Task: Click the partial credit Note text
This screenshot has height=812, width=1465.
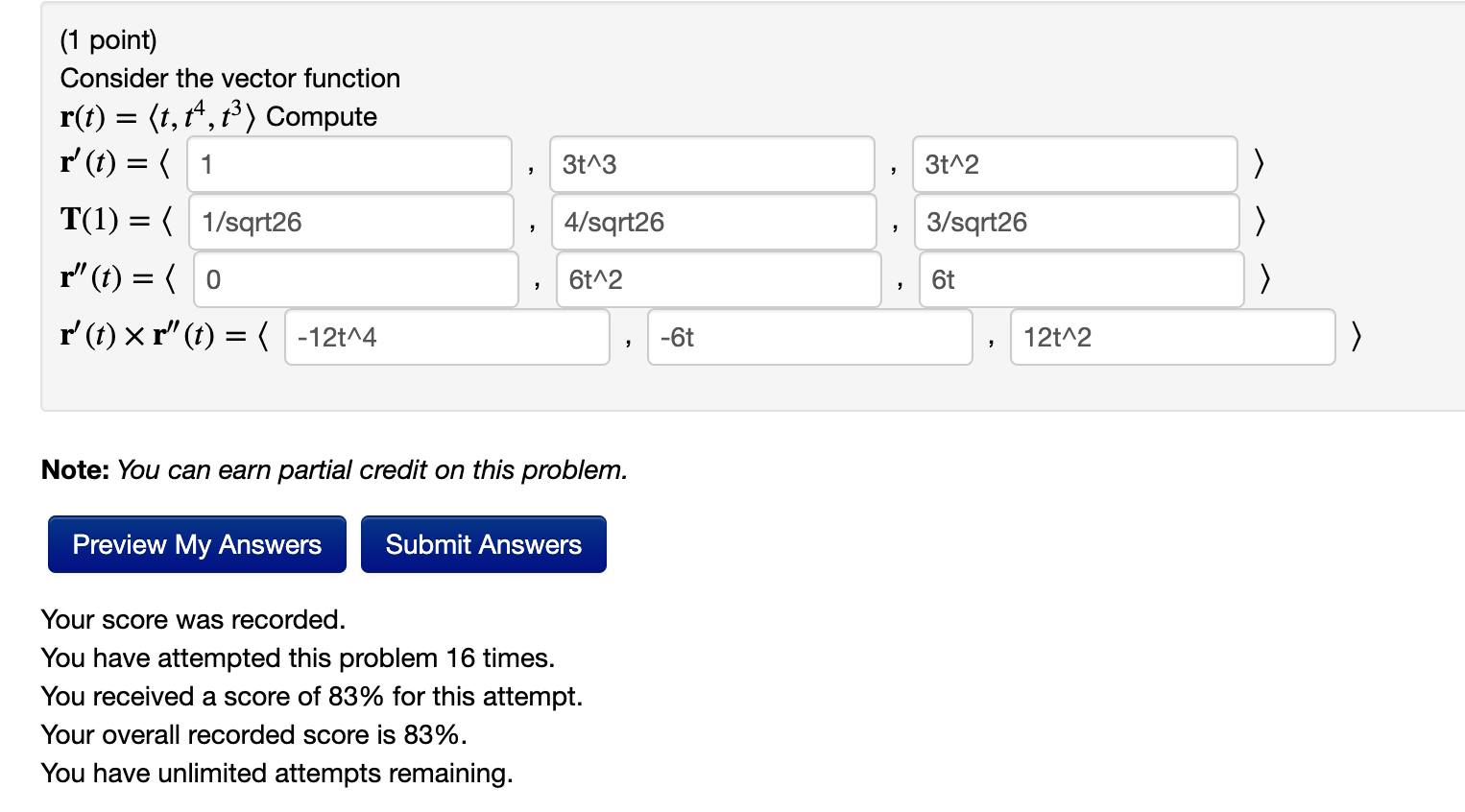Action: click(x=333, y=469)
